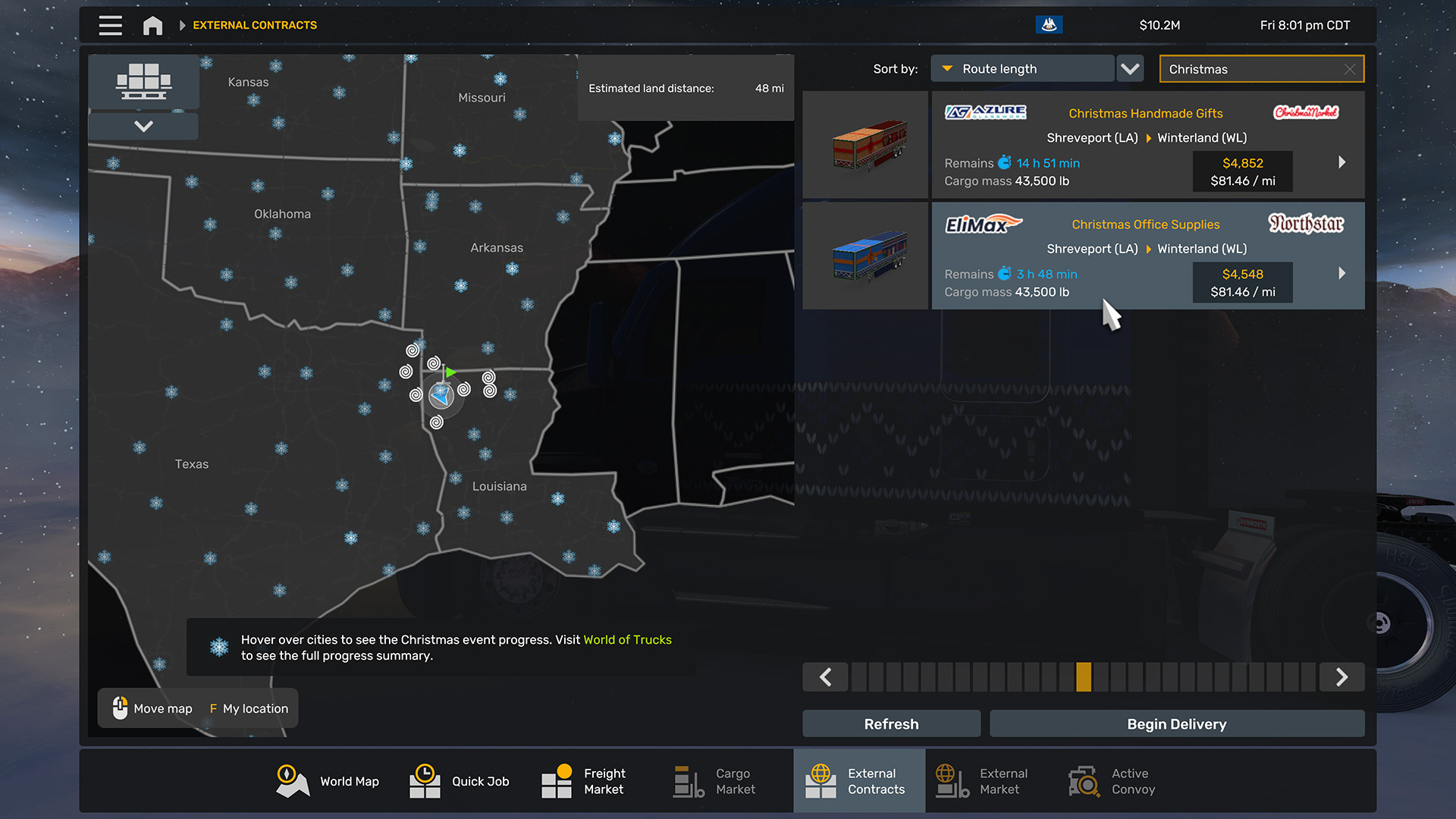The height and width of the screenshot is (819, 1456).
Task: Open the Route length sort dropdown
Action: click(x=1022, y=69)
